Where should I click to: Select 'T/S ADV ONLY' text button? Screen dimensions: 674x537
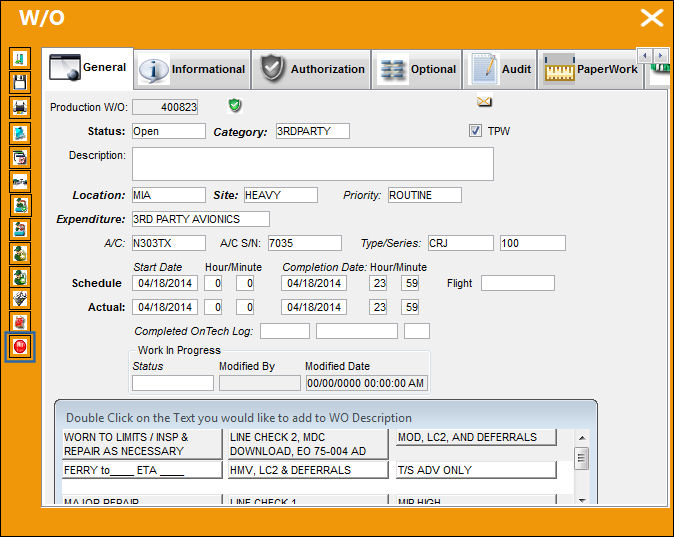point(476,470)
